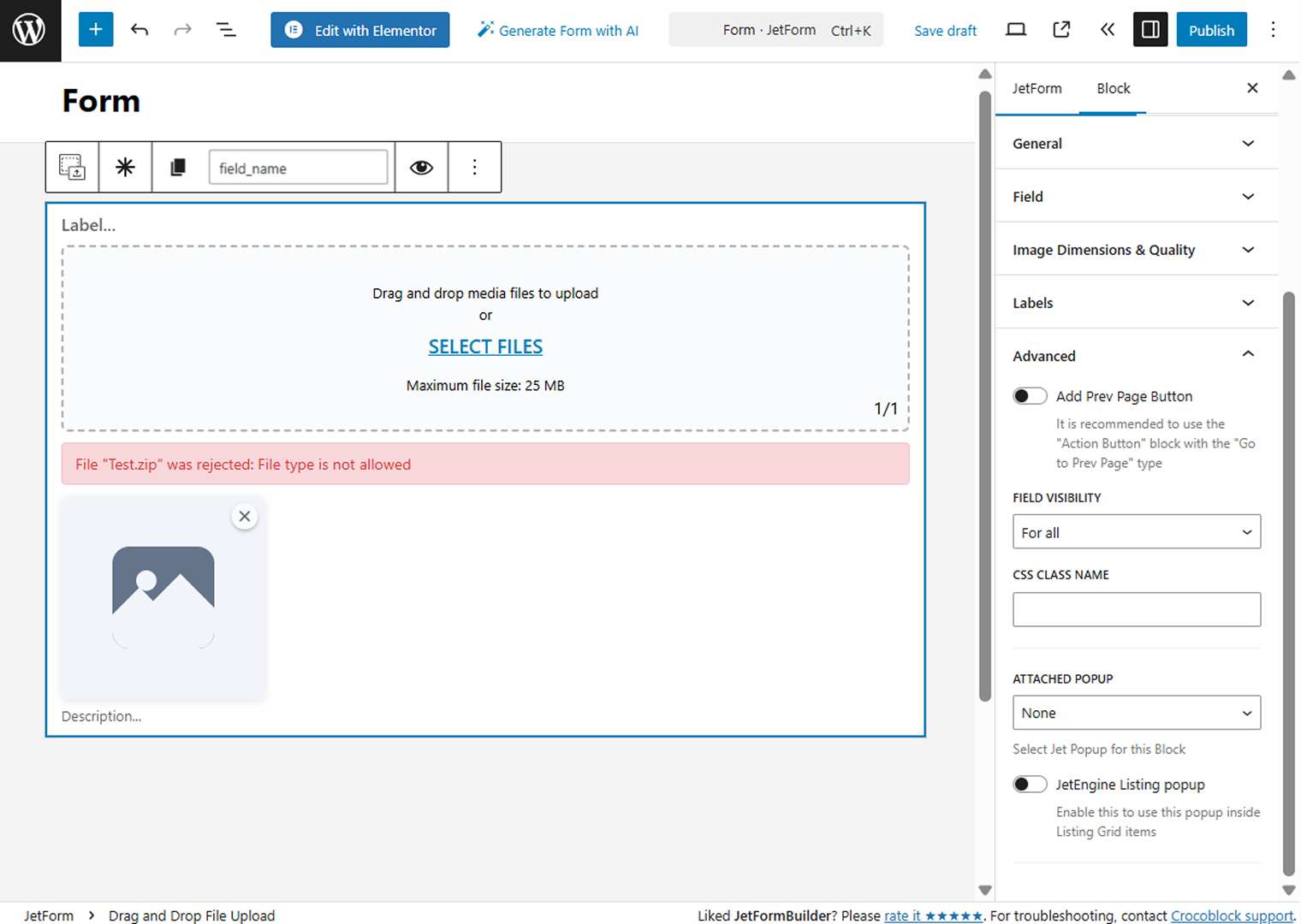Publish the form

[x=1211, y=30]
